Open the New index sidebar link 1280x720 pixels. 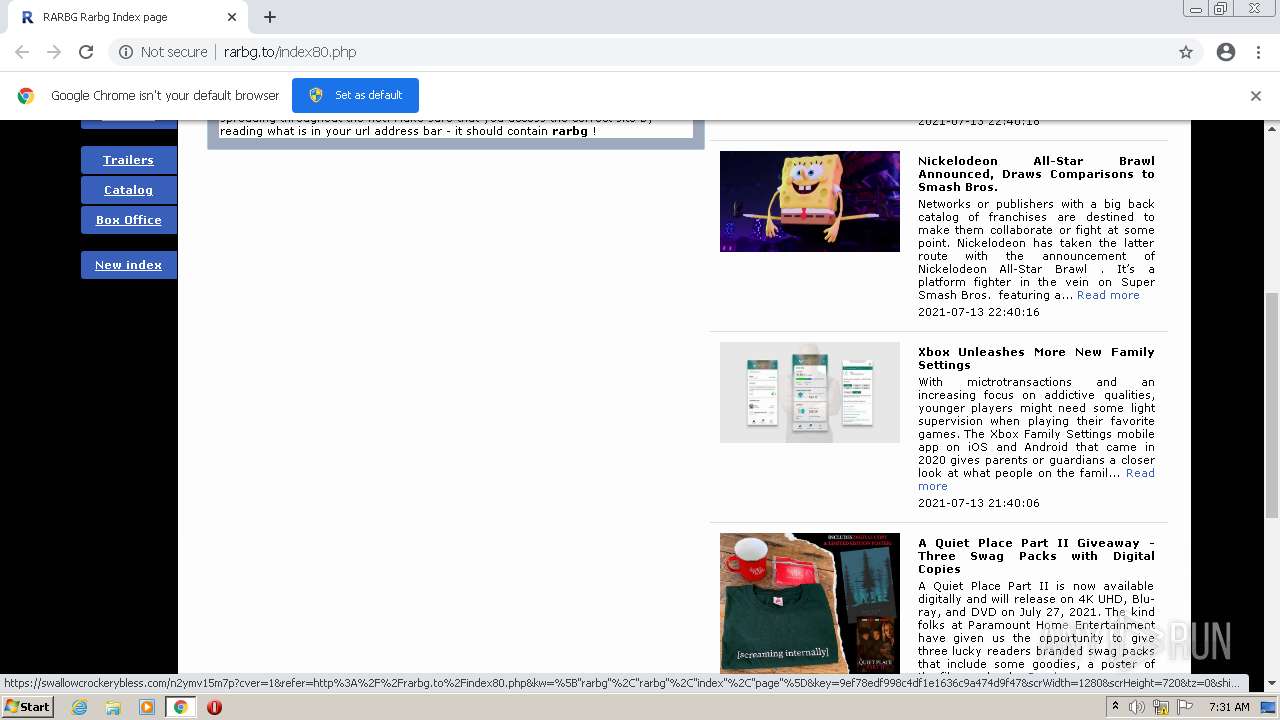[128, 265]
